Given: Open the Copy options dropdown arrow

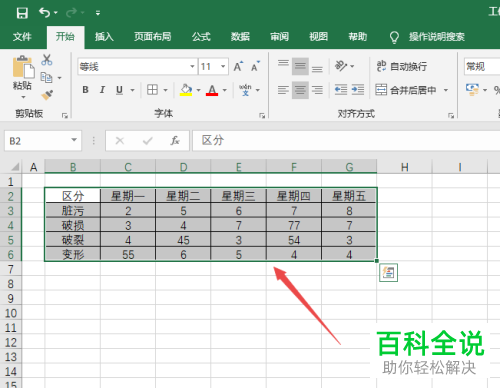Looking at the screenshot, I should (x=60, y=78).
